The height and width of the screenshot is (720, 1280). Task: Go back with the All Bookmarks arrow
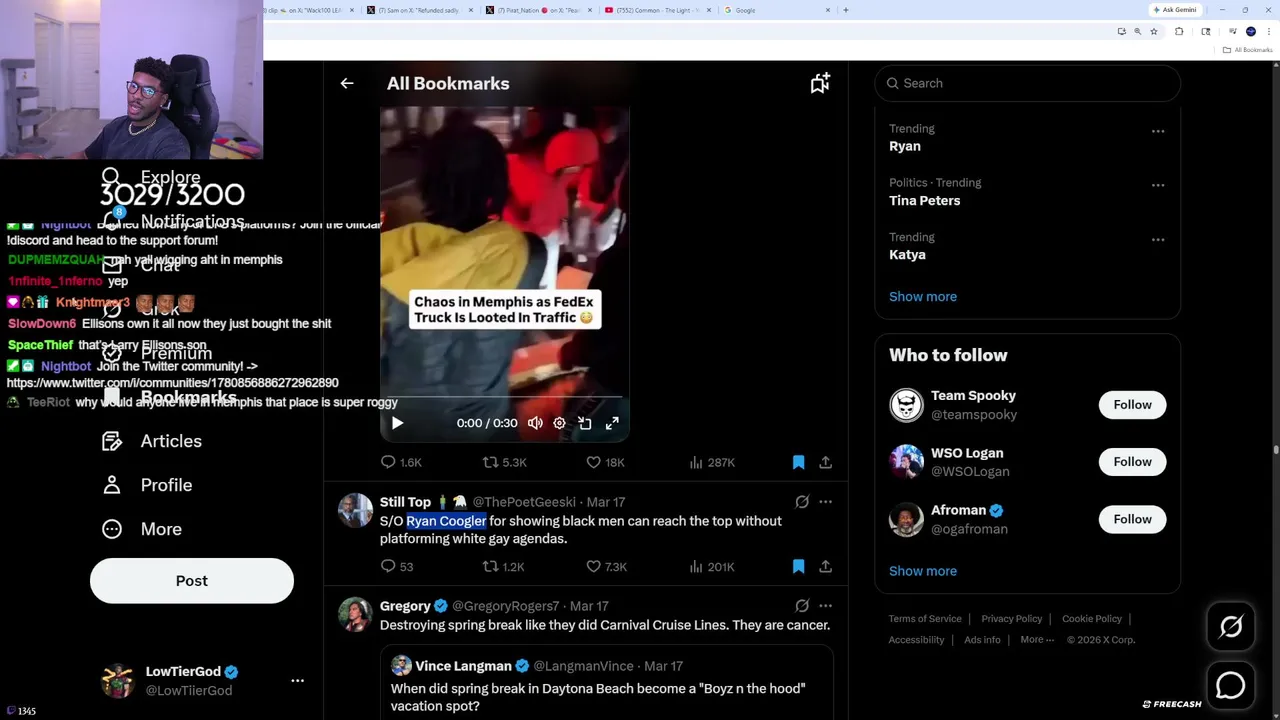tap(347, 83)
